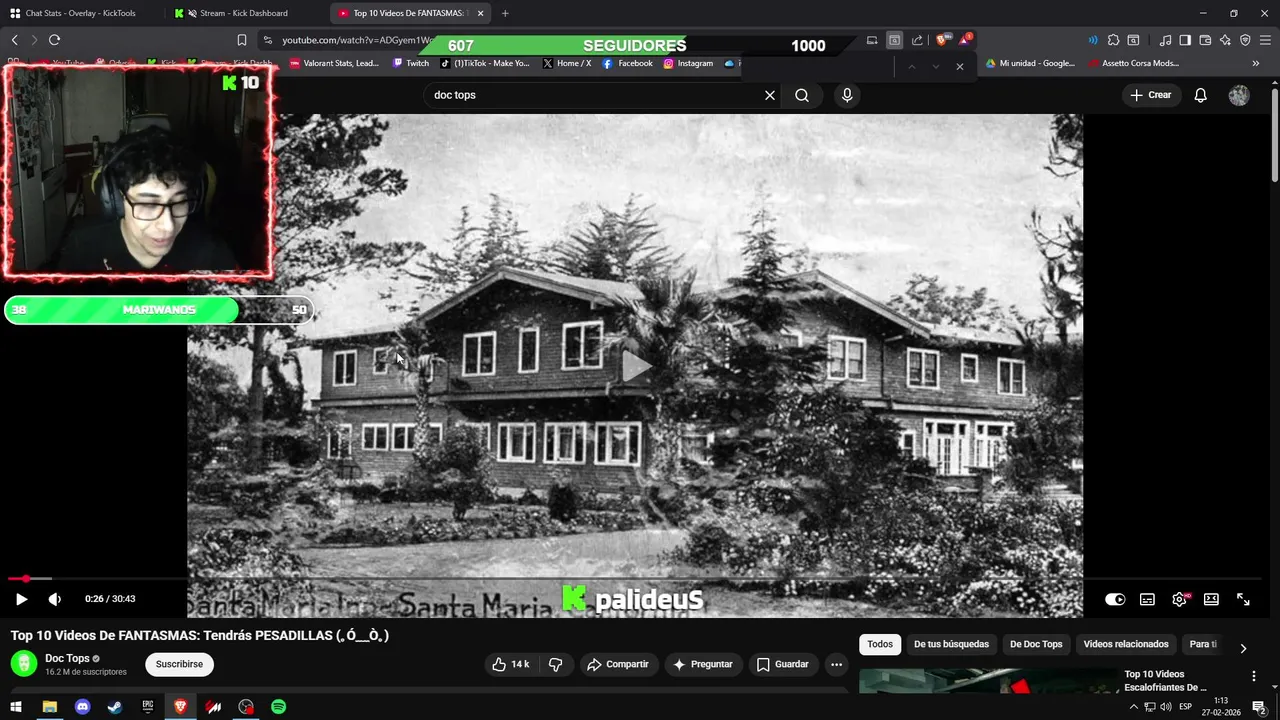Viewport: 1280px width, 720px height.
Task: Mute the video volume
Action: 55,599
